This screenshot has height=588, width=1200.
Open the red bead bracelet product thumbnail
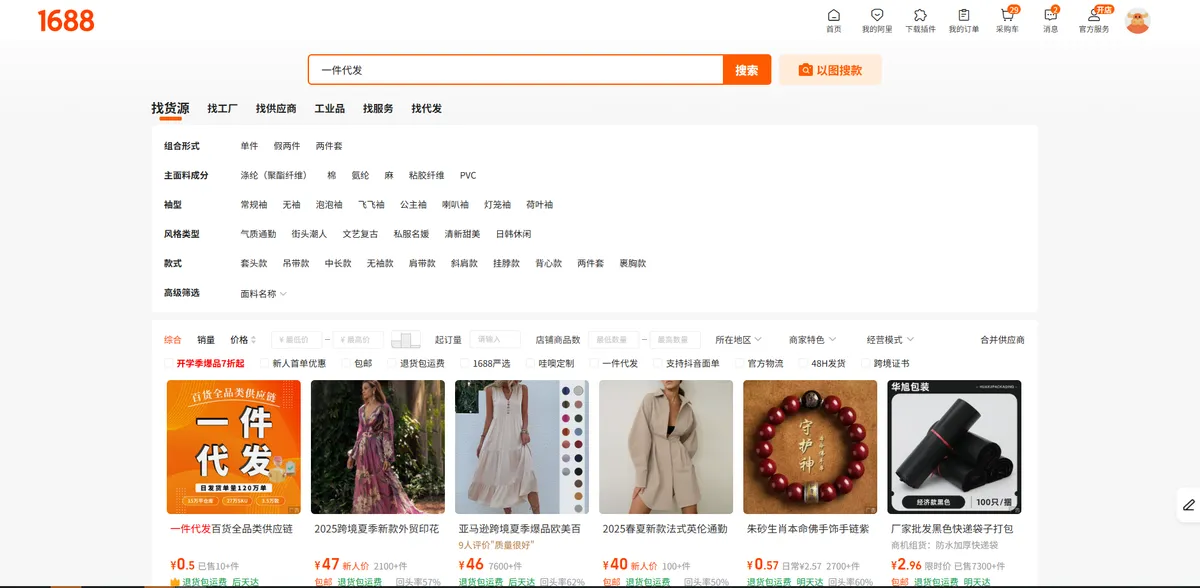[810, 447]
